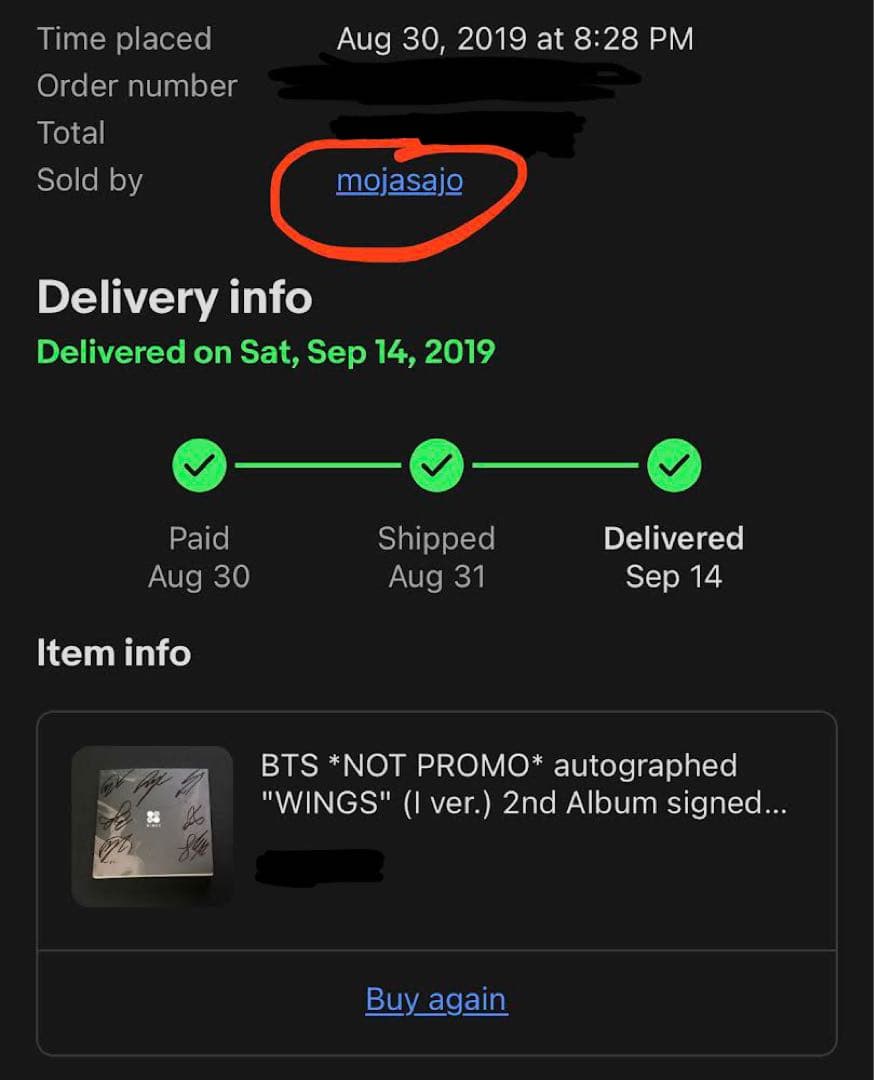Click the Paid Aug 30 step label

[x=199, y=557]
